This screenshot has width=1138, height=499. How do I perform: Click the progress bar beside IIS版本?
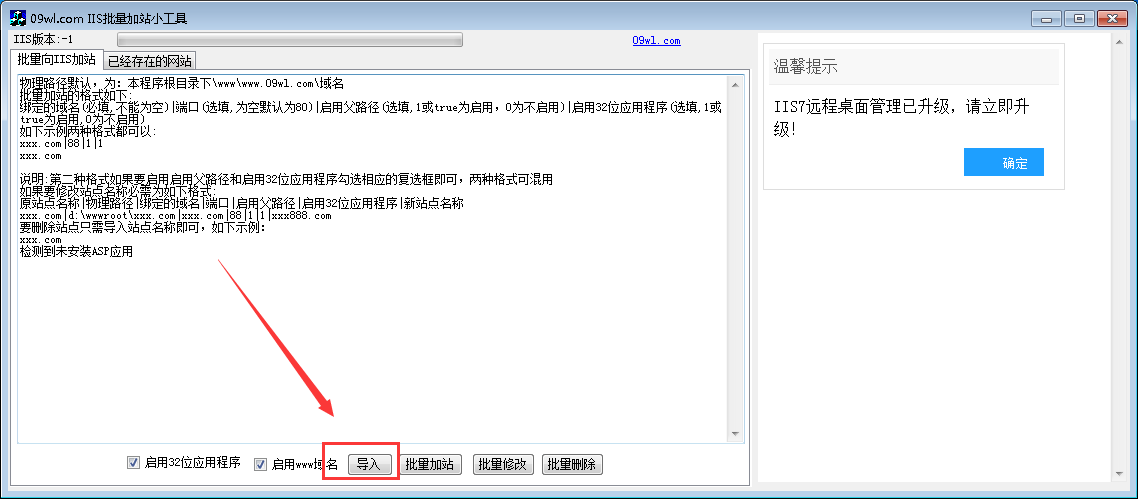[x=290, y=40]
